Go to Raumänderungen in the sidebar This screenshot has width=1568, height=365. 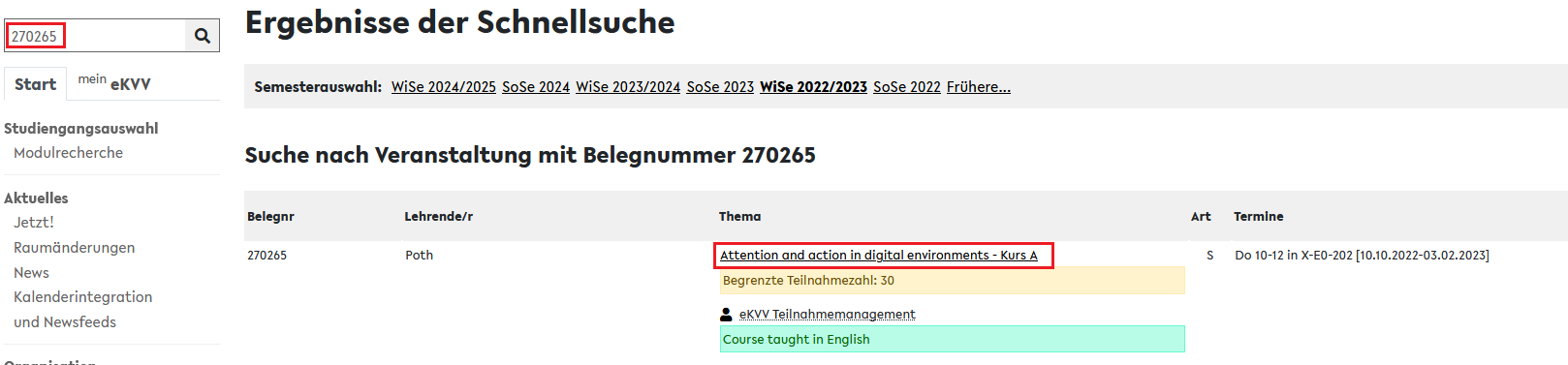[x=74, y=248]
